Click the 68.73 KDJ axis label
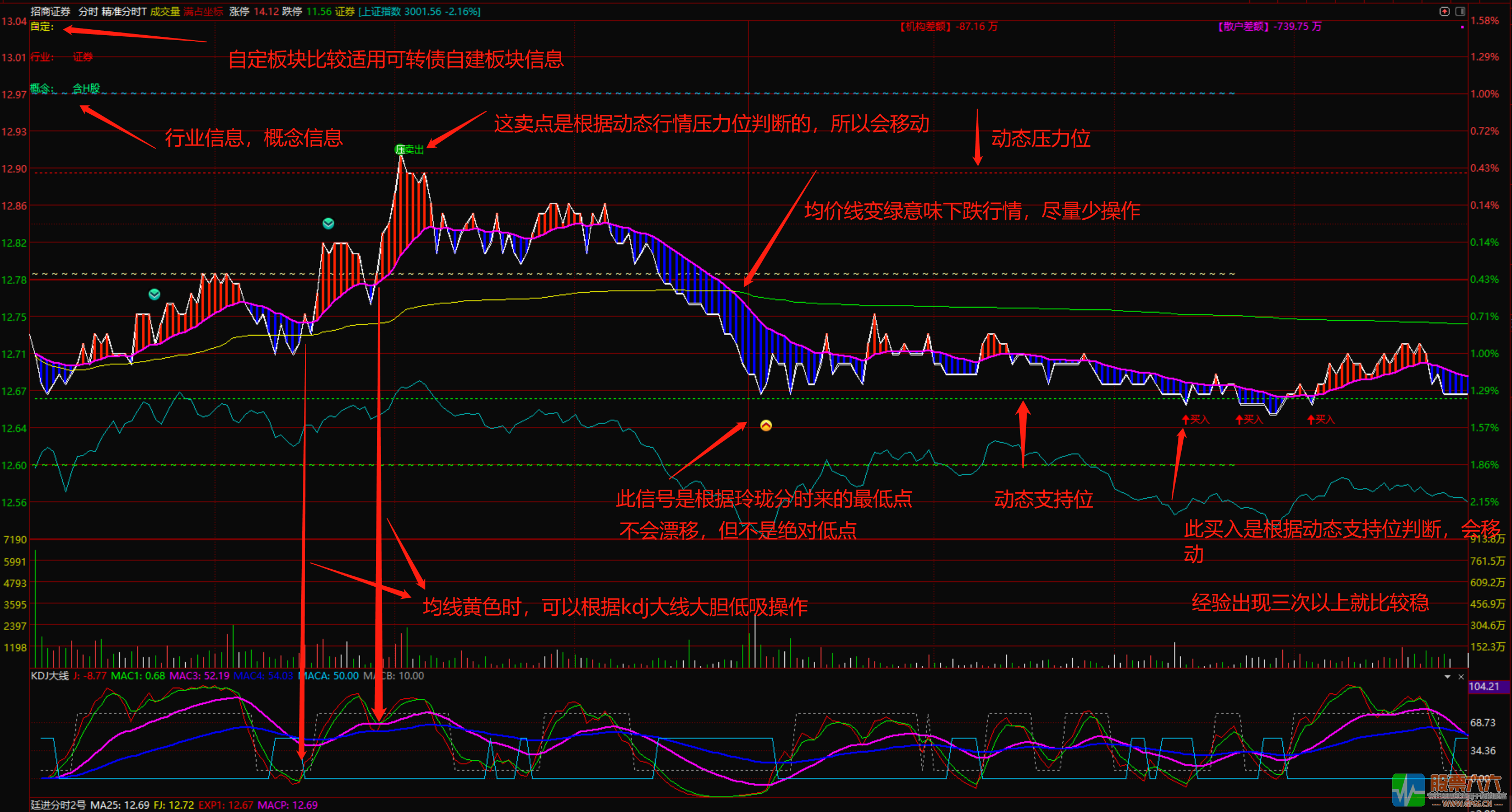 [x=1483, y=723]
